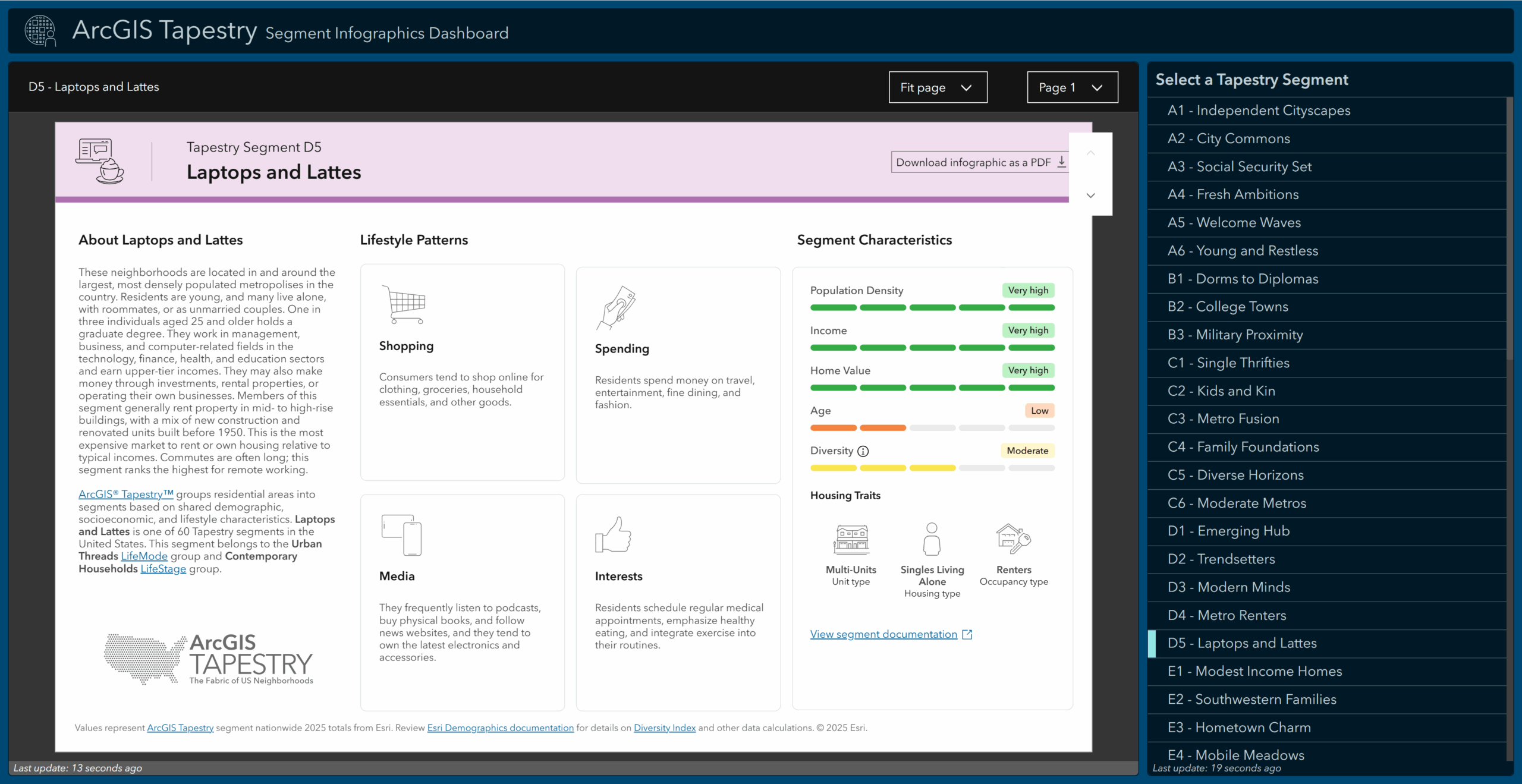Click the Diversity info icon
Screen dimensions: 1522x784
(x=863, y=451)
